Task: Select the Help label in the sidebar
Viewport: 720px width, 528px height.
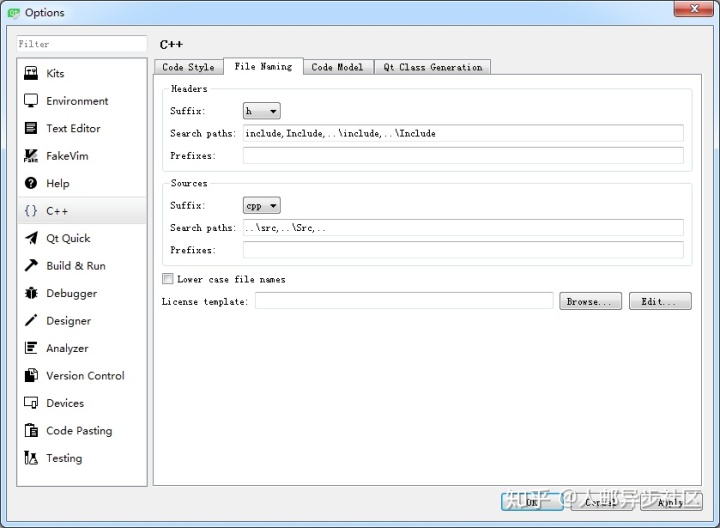Action: click(58, 184)
